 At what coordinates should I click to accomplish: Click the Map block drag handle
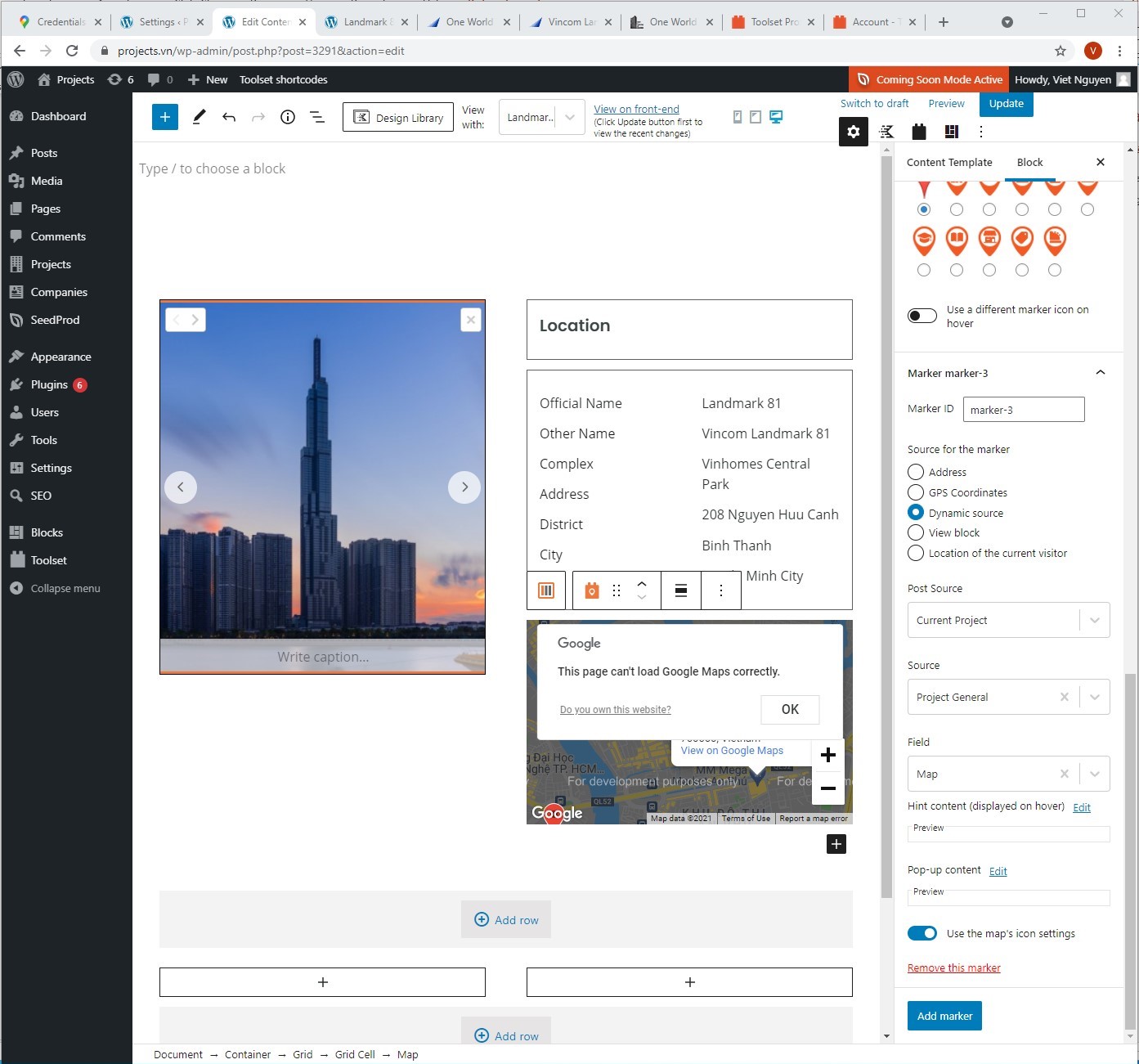point(617,590)
